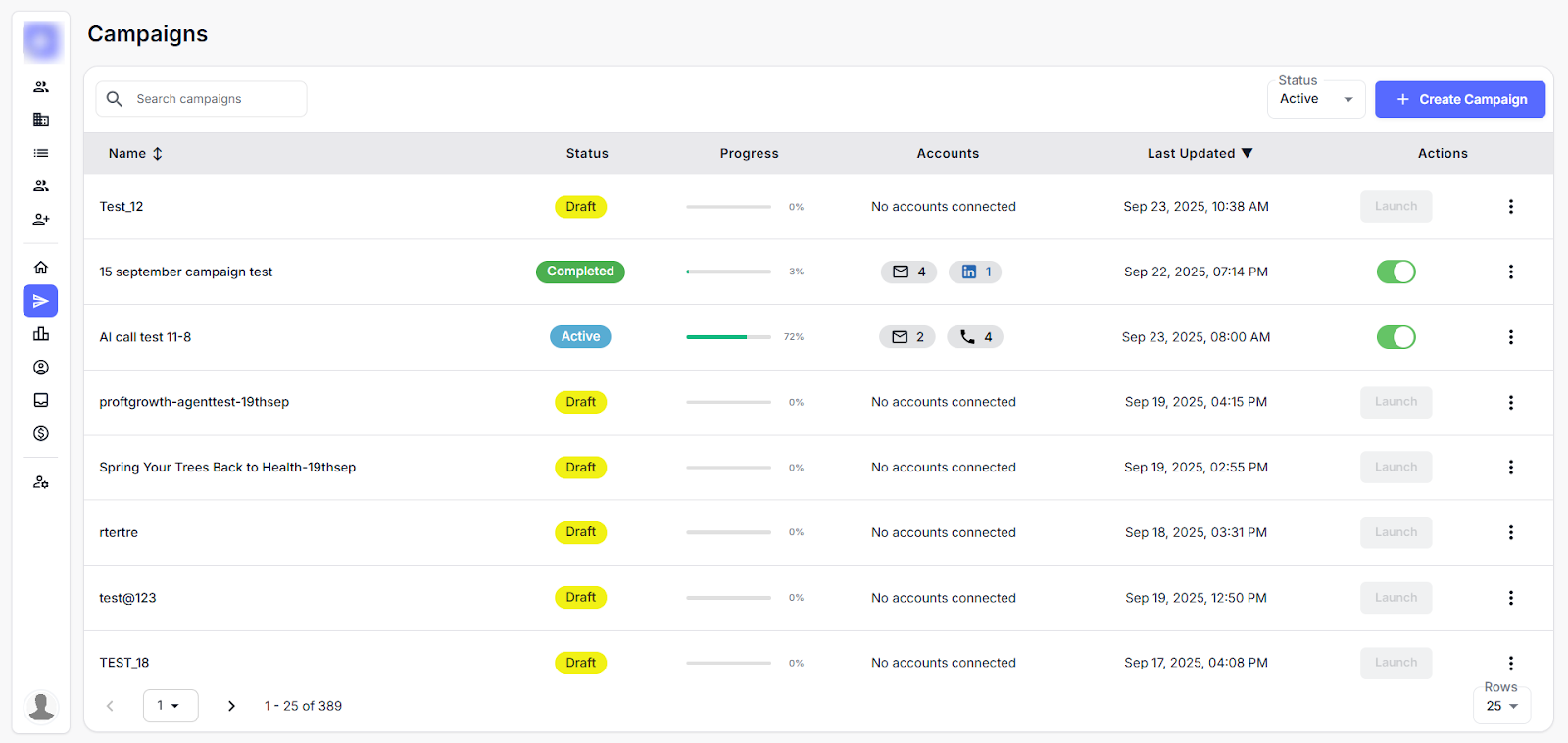
Task: Open the user settings gear sidebar icon
Action: [41, 482]
